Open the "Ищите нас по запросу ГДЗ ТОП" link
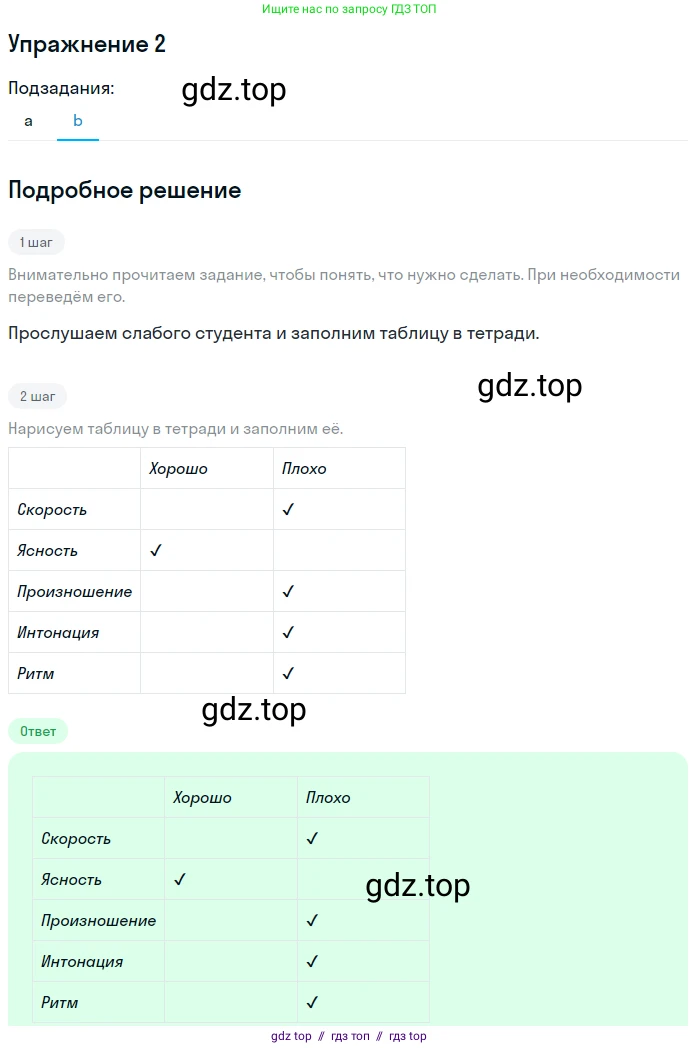 pos(350,9)
